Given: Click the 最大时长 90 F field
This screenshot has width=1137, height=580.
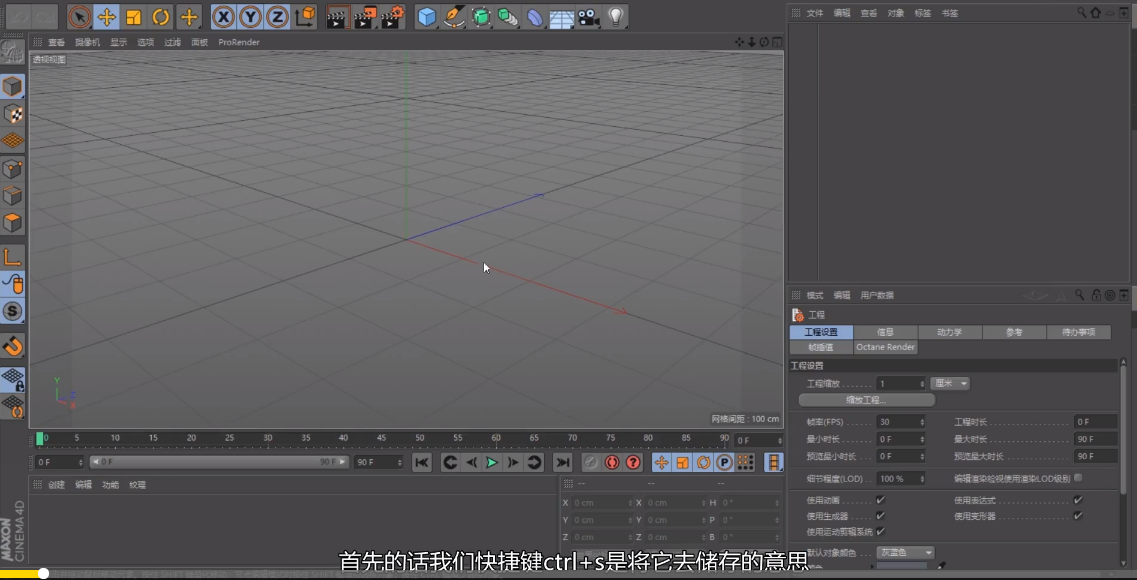Looking at the screenshot, I should (1095, 439).
